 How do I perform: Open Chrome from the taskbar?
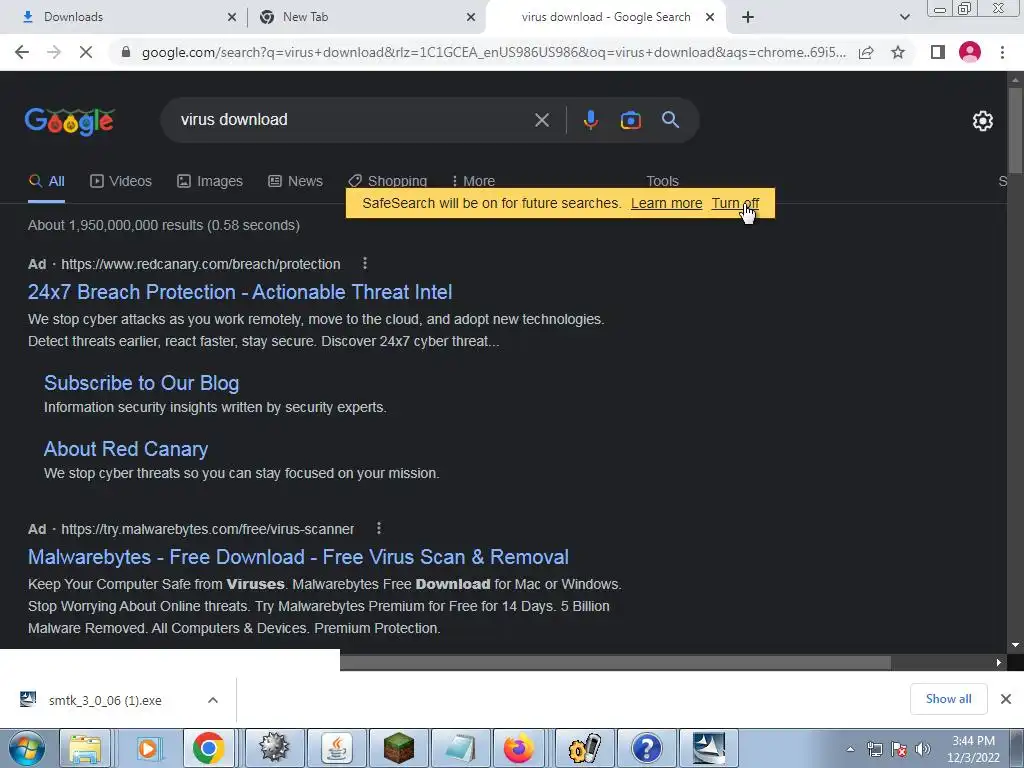click(x=208, y=748)
